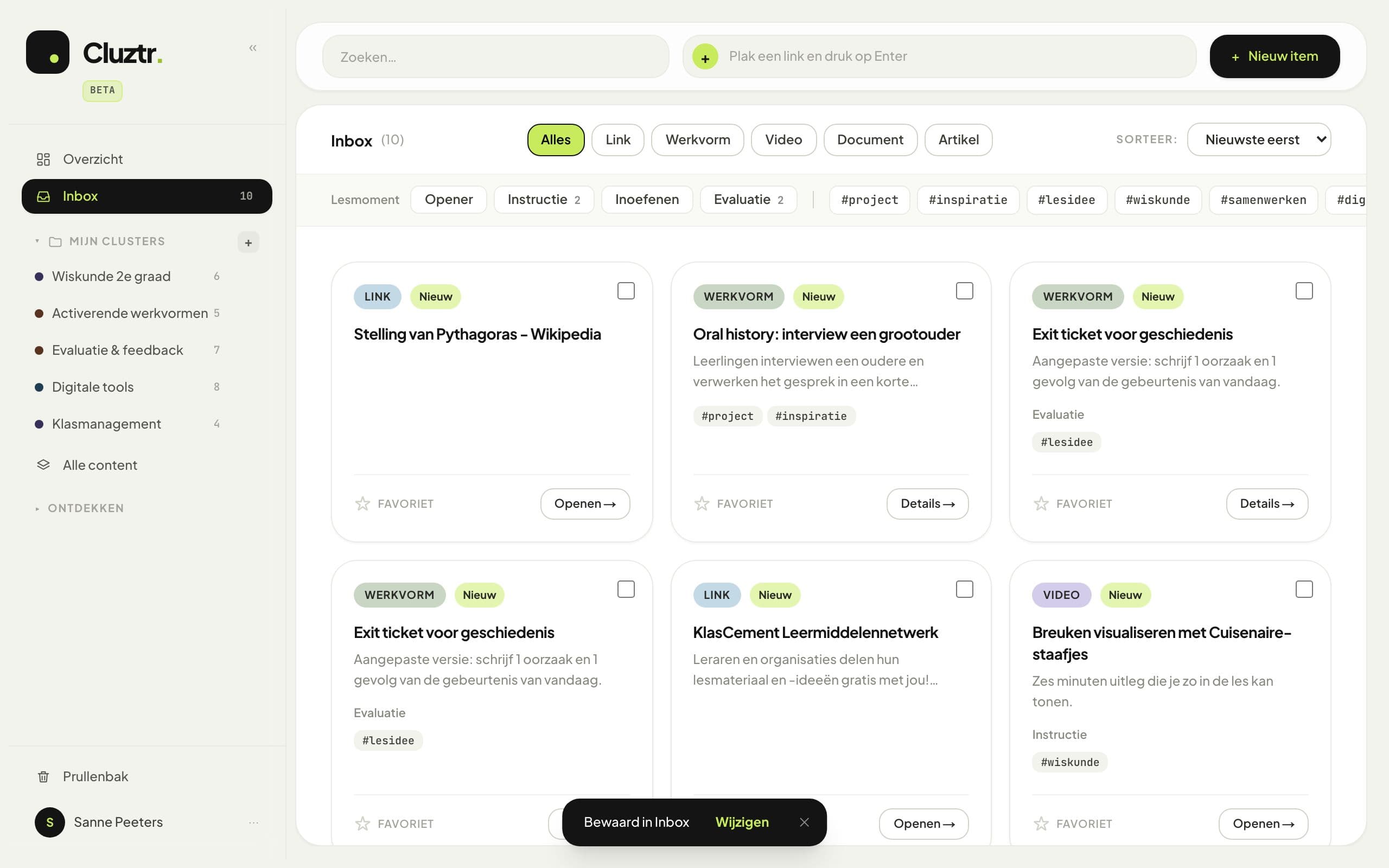Screen dimensions: 1389x868
Task: Star the Stelling van Pythagoras card as favorite
Action: pyautogui.click(x=363, y=503)
